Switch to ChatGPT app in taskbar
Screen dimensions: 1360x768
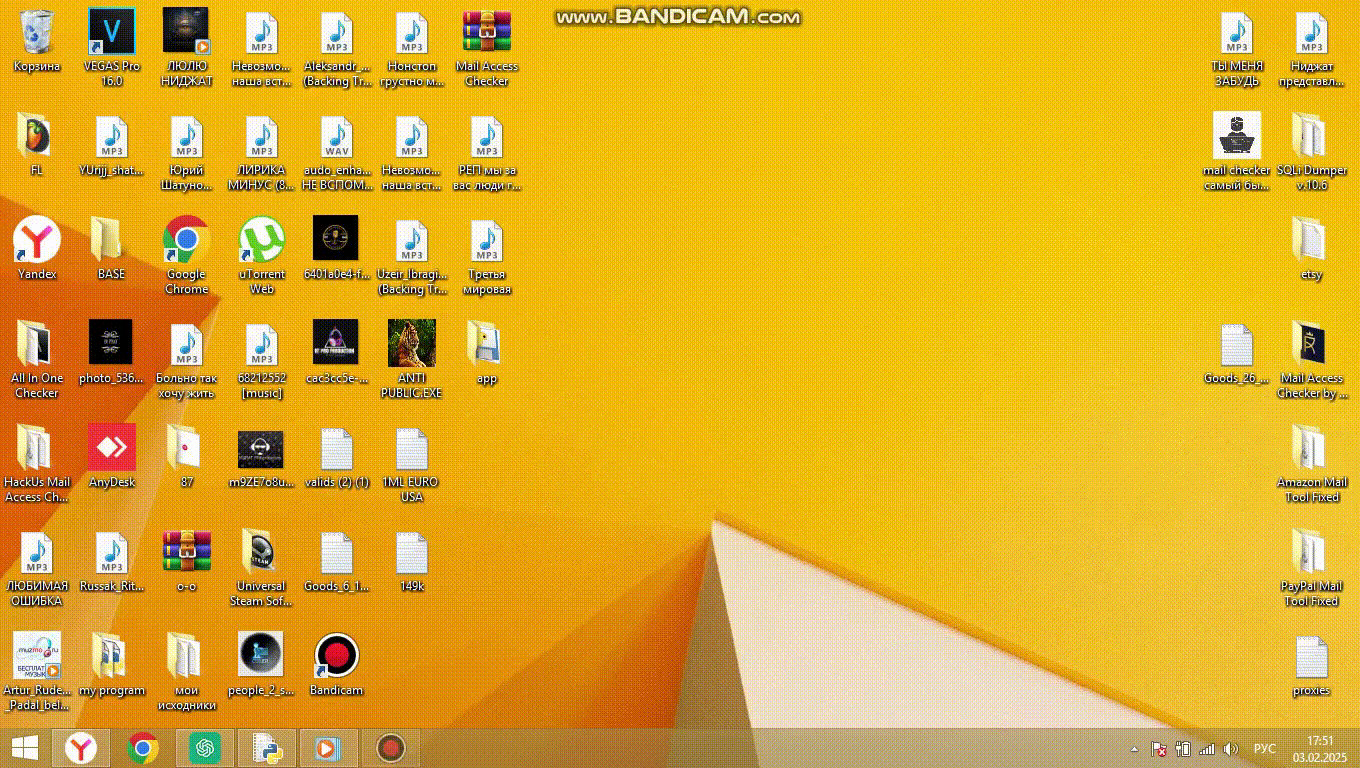point(205,748)
